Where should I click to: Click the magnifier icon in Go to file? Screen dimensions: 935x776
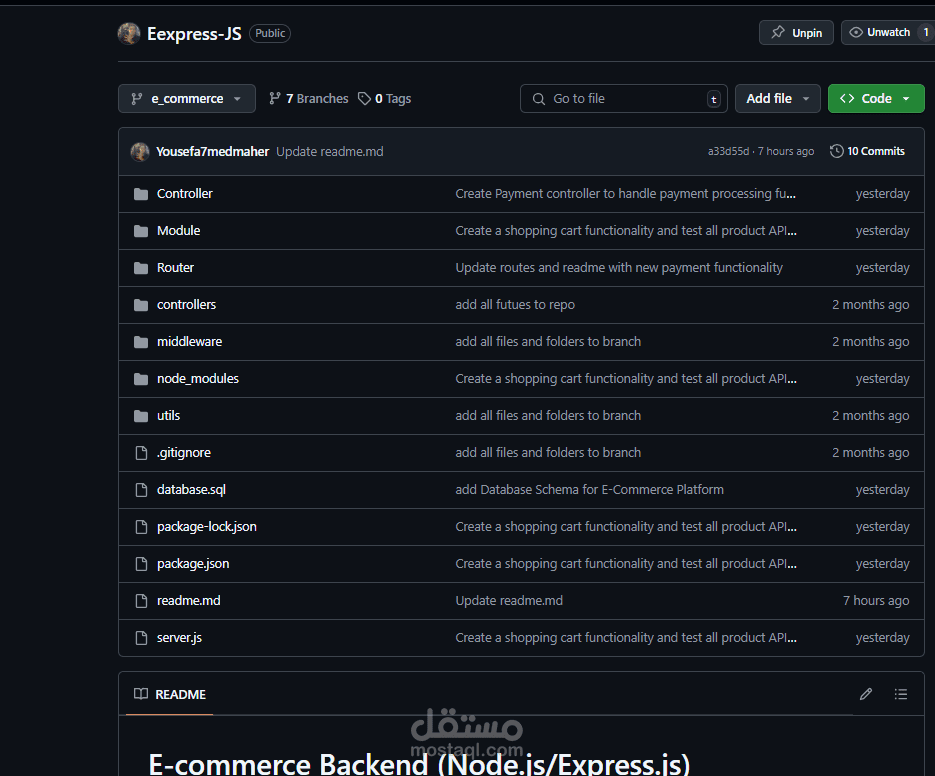pyautogui.click(x=538, y=99)
